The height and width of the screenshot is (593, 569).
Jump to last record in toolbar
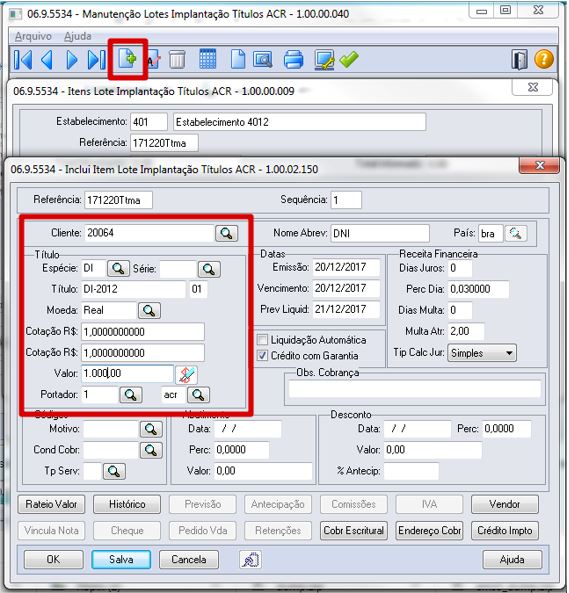pos(96,60)
